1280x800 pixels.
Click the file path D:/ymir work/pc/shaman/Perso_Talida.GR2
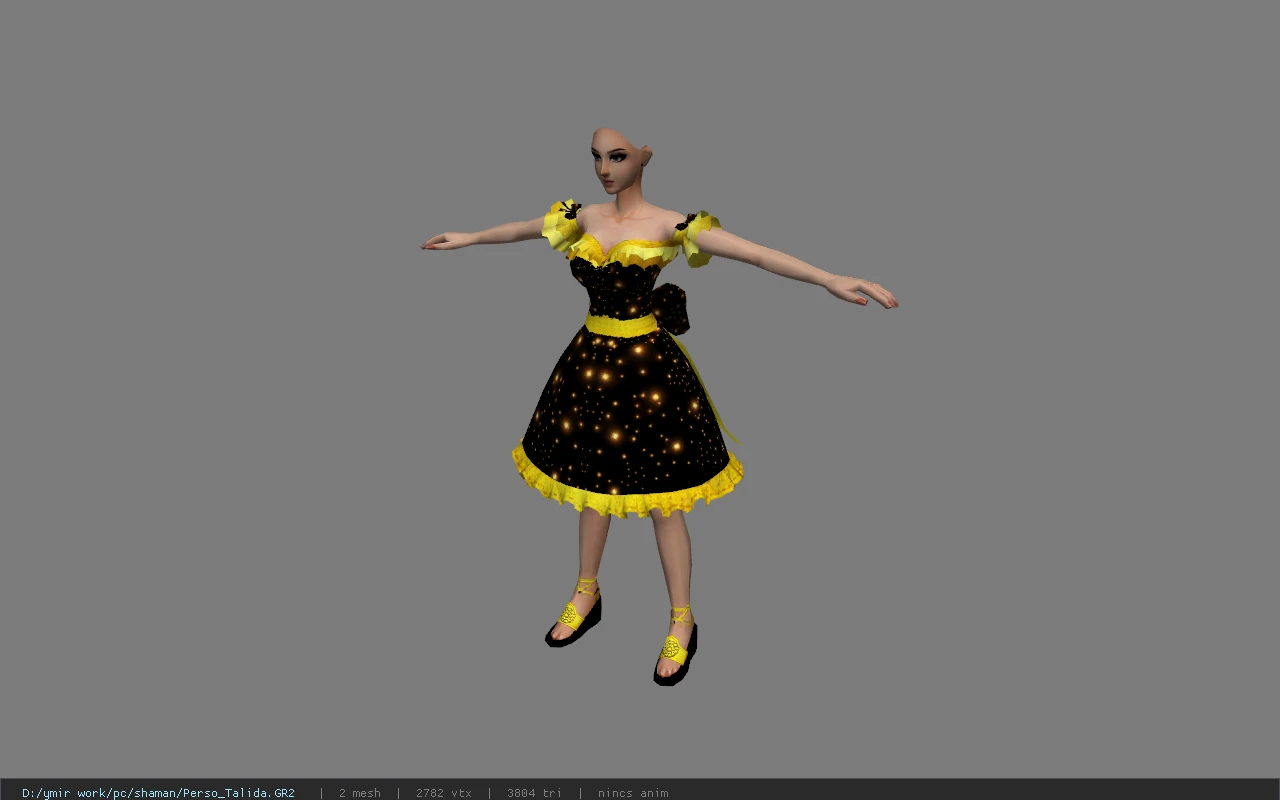(x=158, y=793)
